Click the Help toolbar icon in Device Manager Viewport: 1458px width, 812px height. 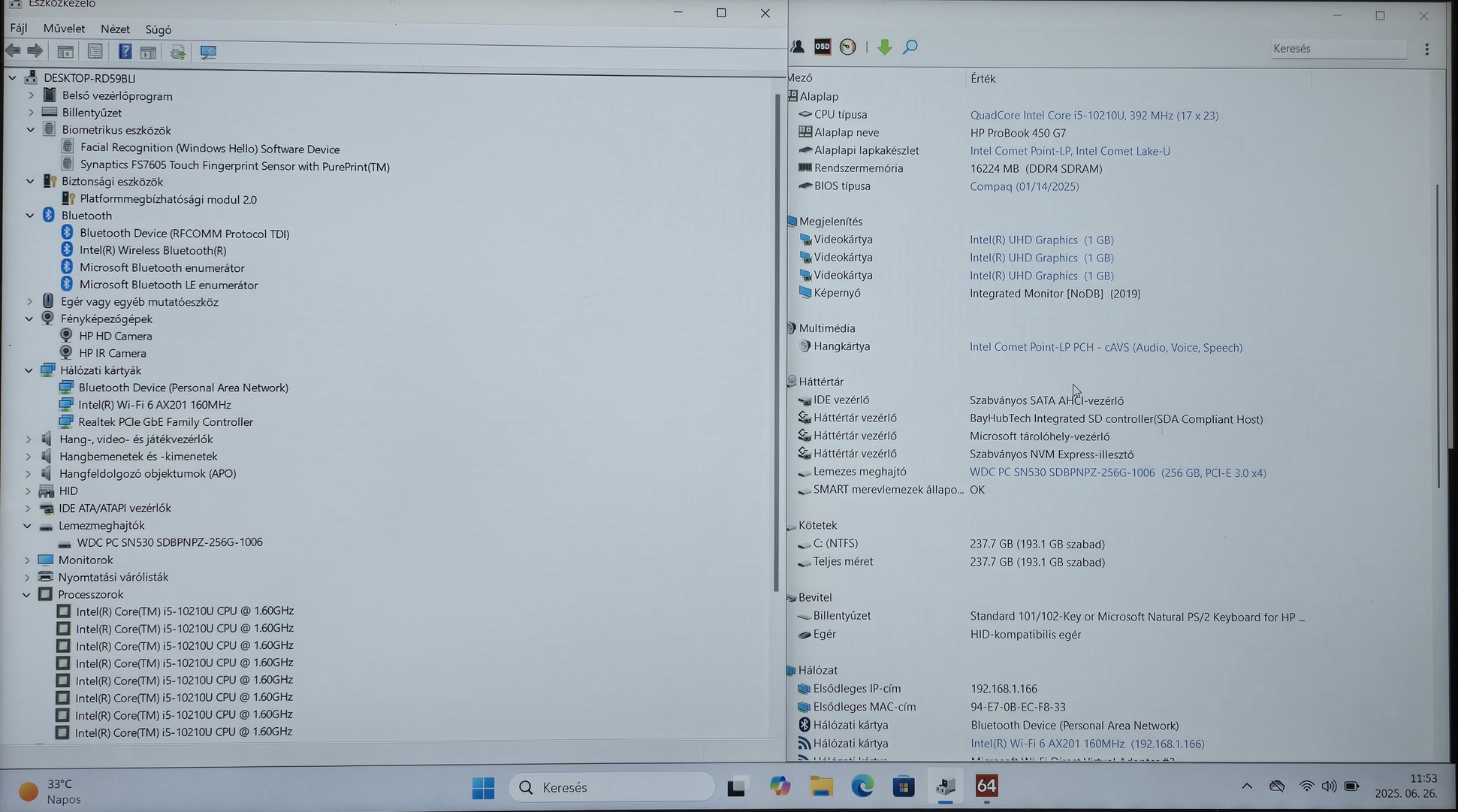click(125, 52)
